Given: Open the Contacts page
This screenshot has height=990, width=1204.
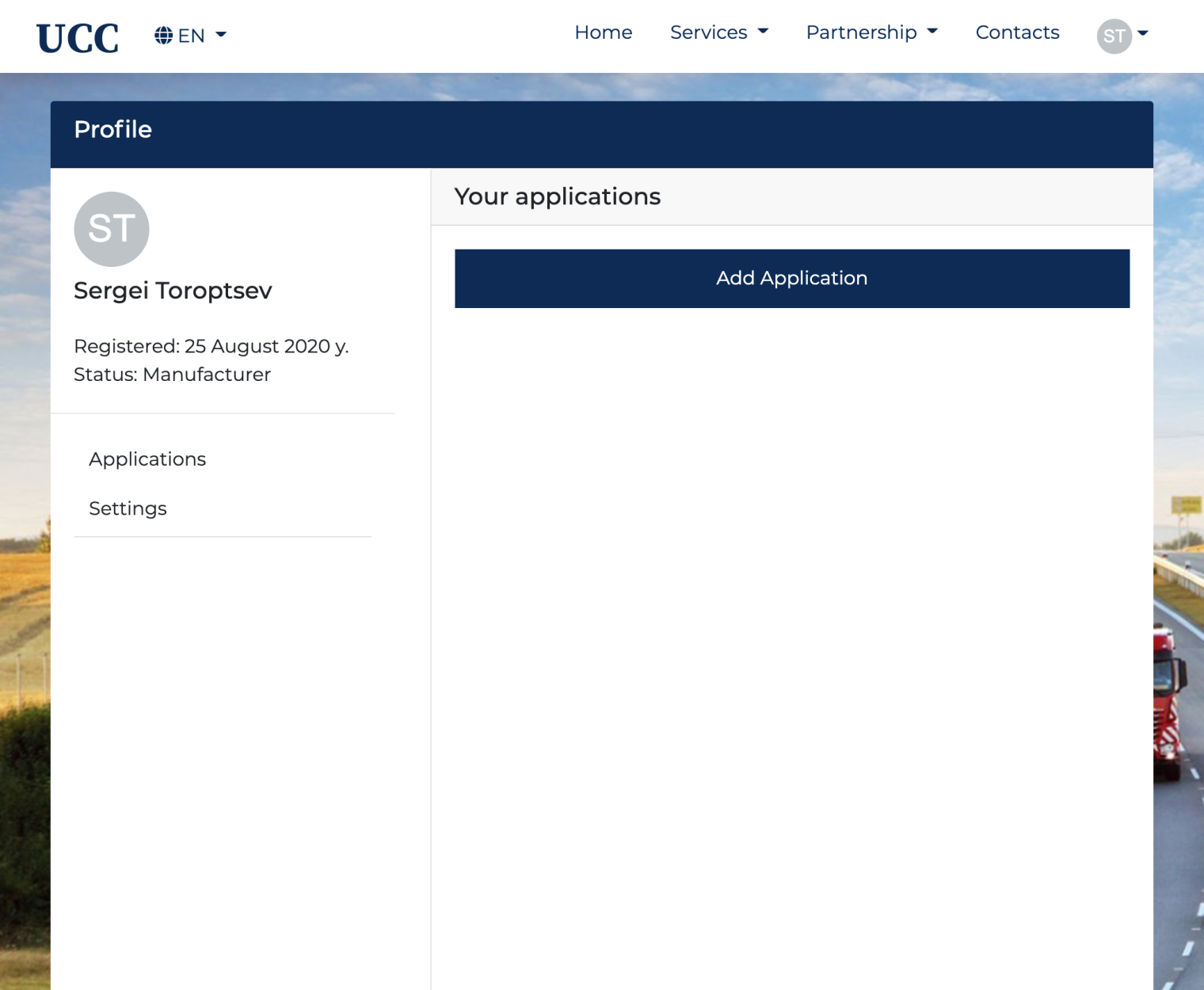Looking at the screenshot, I should click(x=1017, y=32).
